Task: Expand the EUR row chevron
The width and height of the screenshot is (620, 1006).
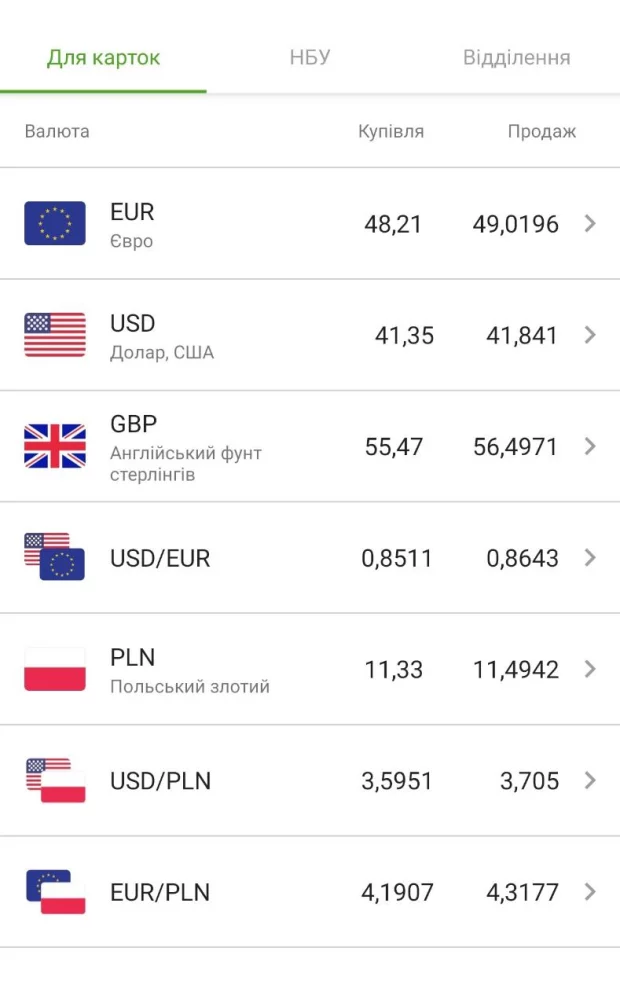Action: click(x=590, y=223)
